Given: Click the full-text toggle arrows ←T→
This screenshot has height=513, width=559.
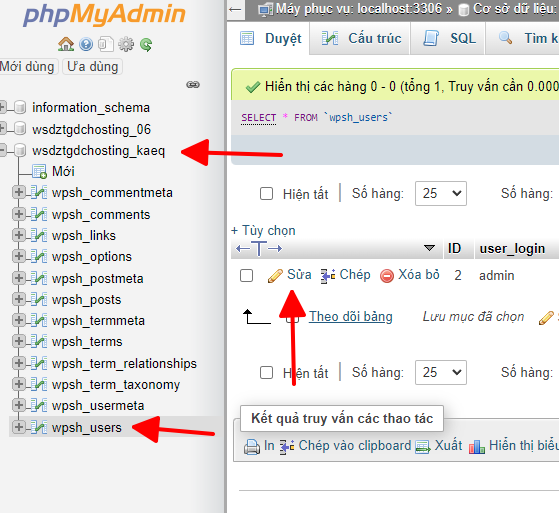Looking at the screenshot, I should 259,248.
